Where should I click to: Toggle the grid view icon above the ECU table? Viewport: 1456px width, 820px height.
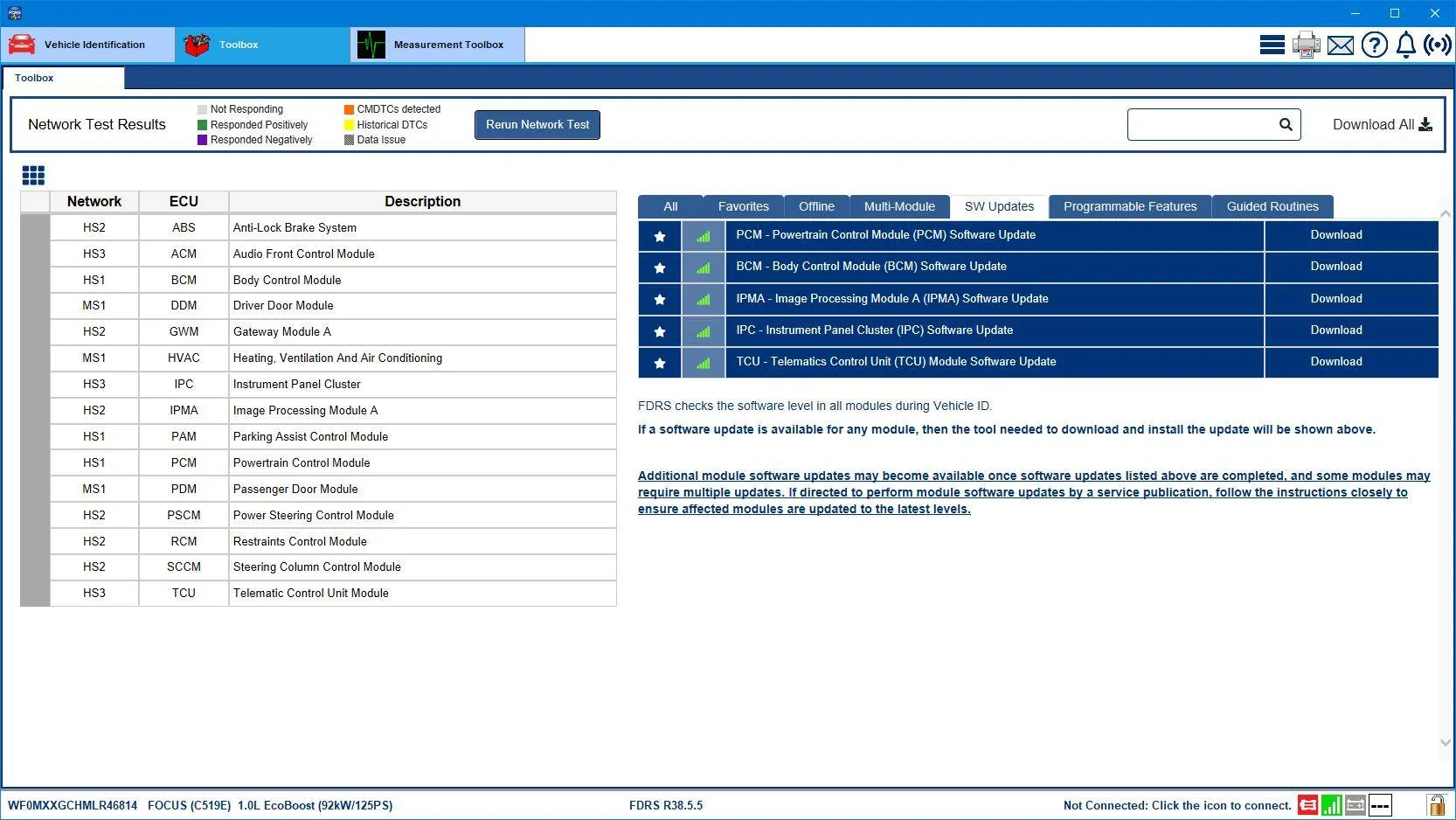point(33,176)
